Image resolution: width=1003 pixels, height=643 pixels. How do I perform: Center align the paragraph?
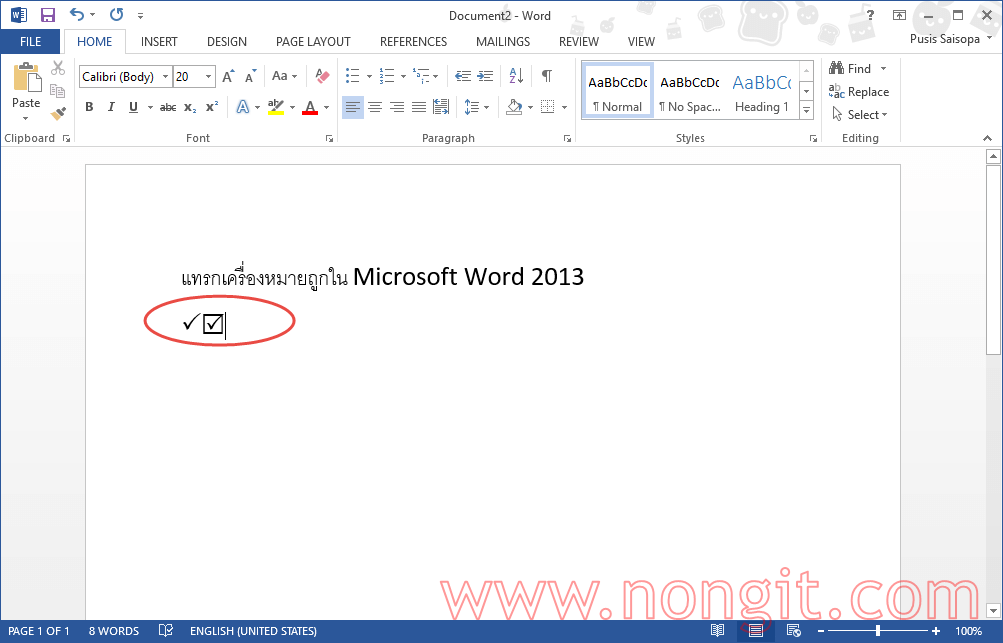375,107
